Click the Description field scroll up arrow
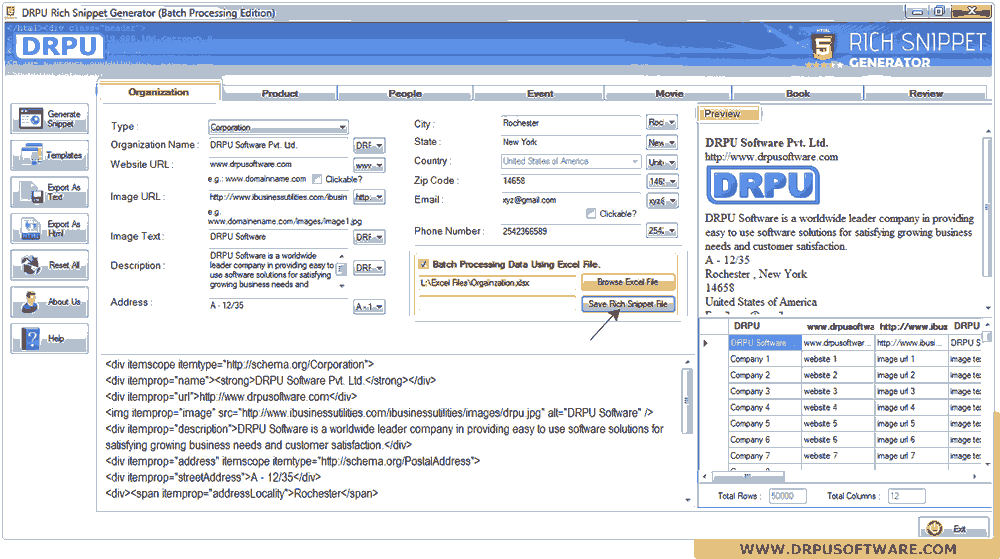Viewport: 1000px width, 559px height. [x=342, y=256]
